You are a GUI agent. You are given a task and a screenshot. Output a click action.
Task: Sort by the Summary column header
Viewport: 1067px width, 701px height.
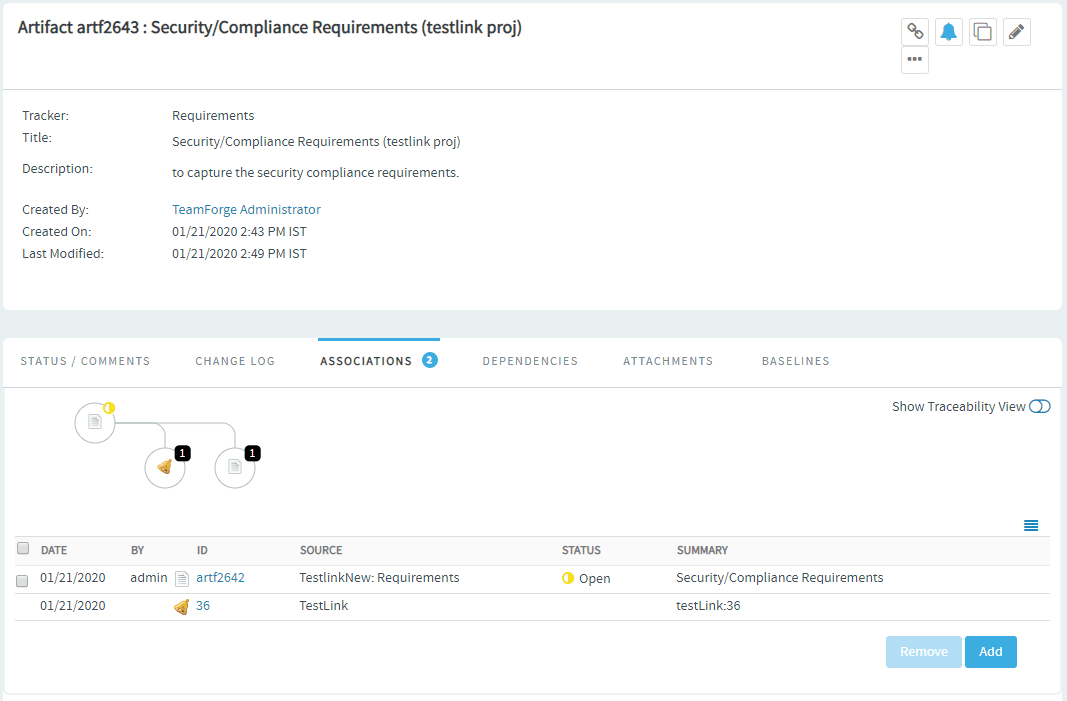(x=702, y=551)
